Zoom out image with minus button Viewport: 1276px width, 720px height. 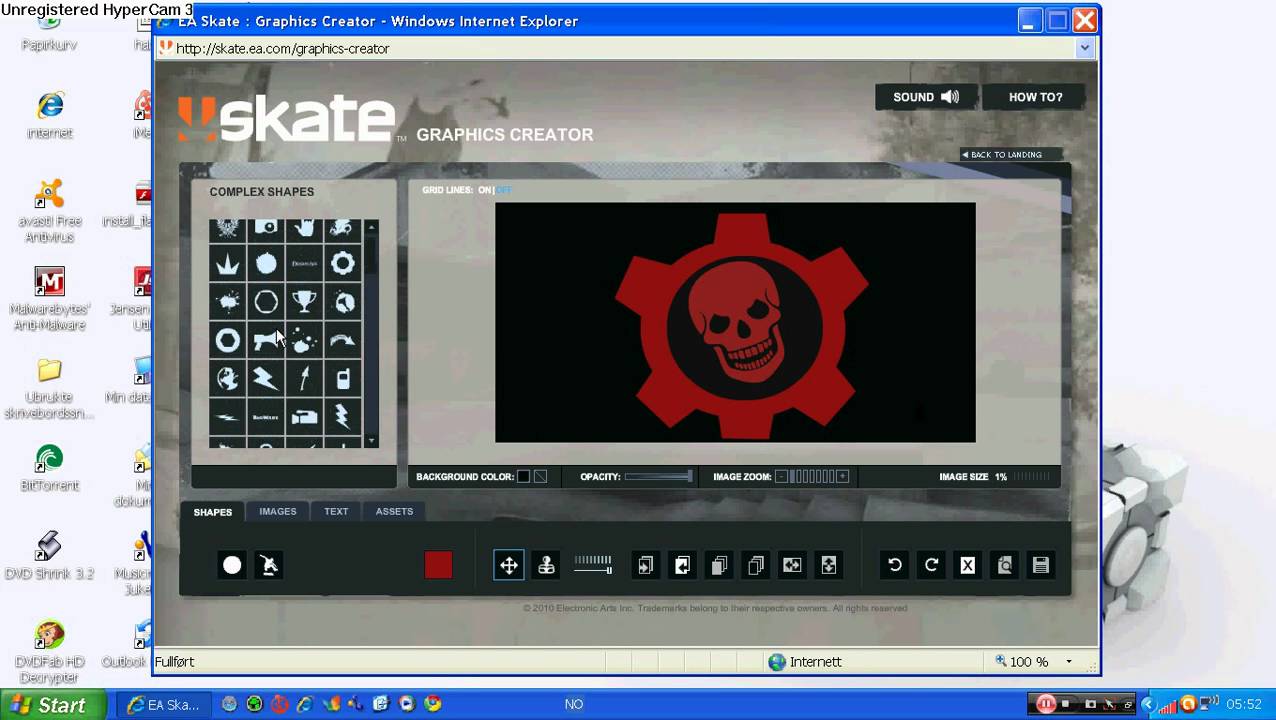782,477
